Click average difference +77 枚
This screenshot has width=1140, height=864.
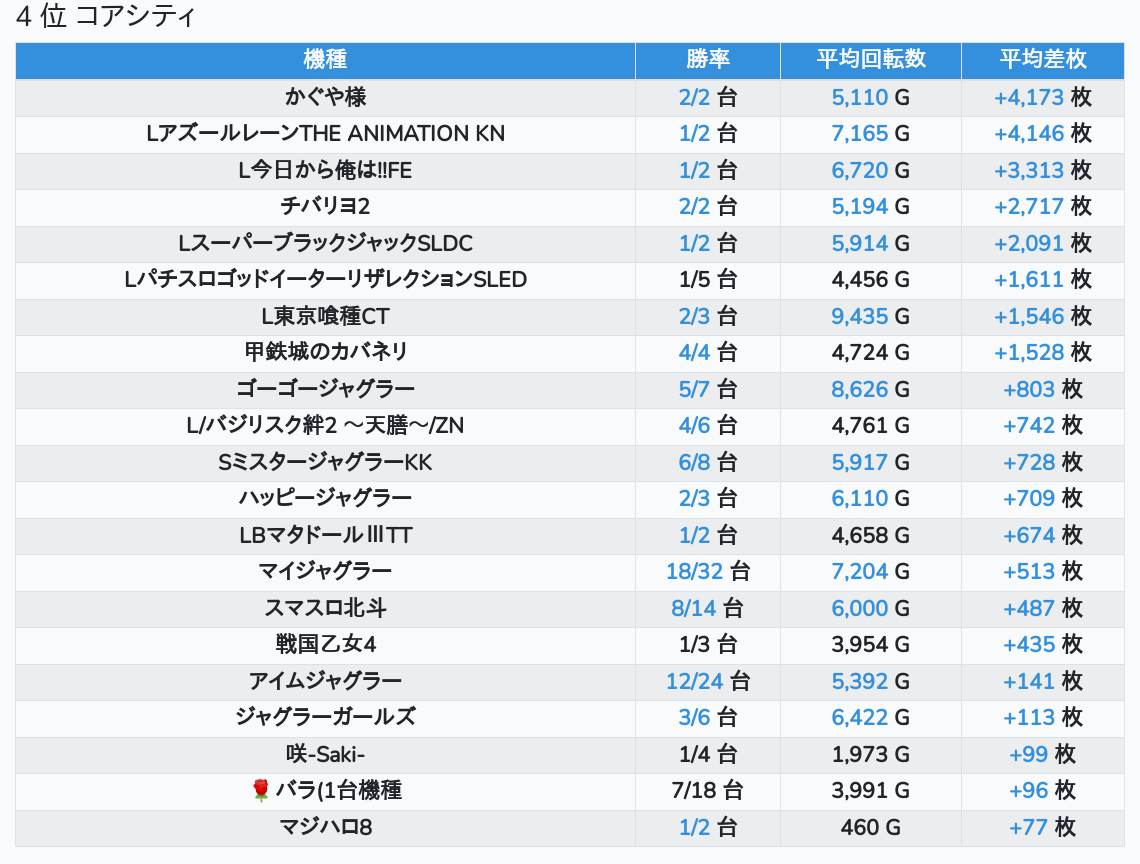pyautogui.click(x=1043, y=828)
